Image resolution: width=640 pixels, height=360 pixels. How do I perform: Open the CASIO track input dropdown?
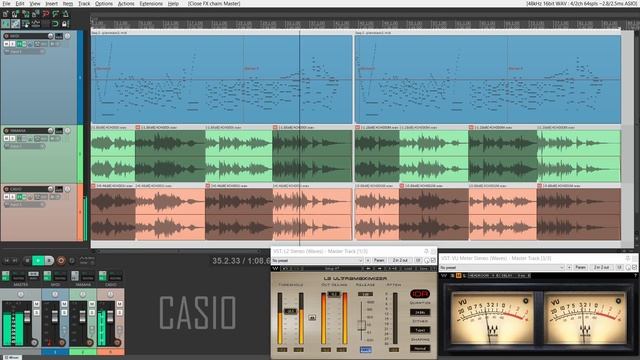tap(24, 204)
